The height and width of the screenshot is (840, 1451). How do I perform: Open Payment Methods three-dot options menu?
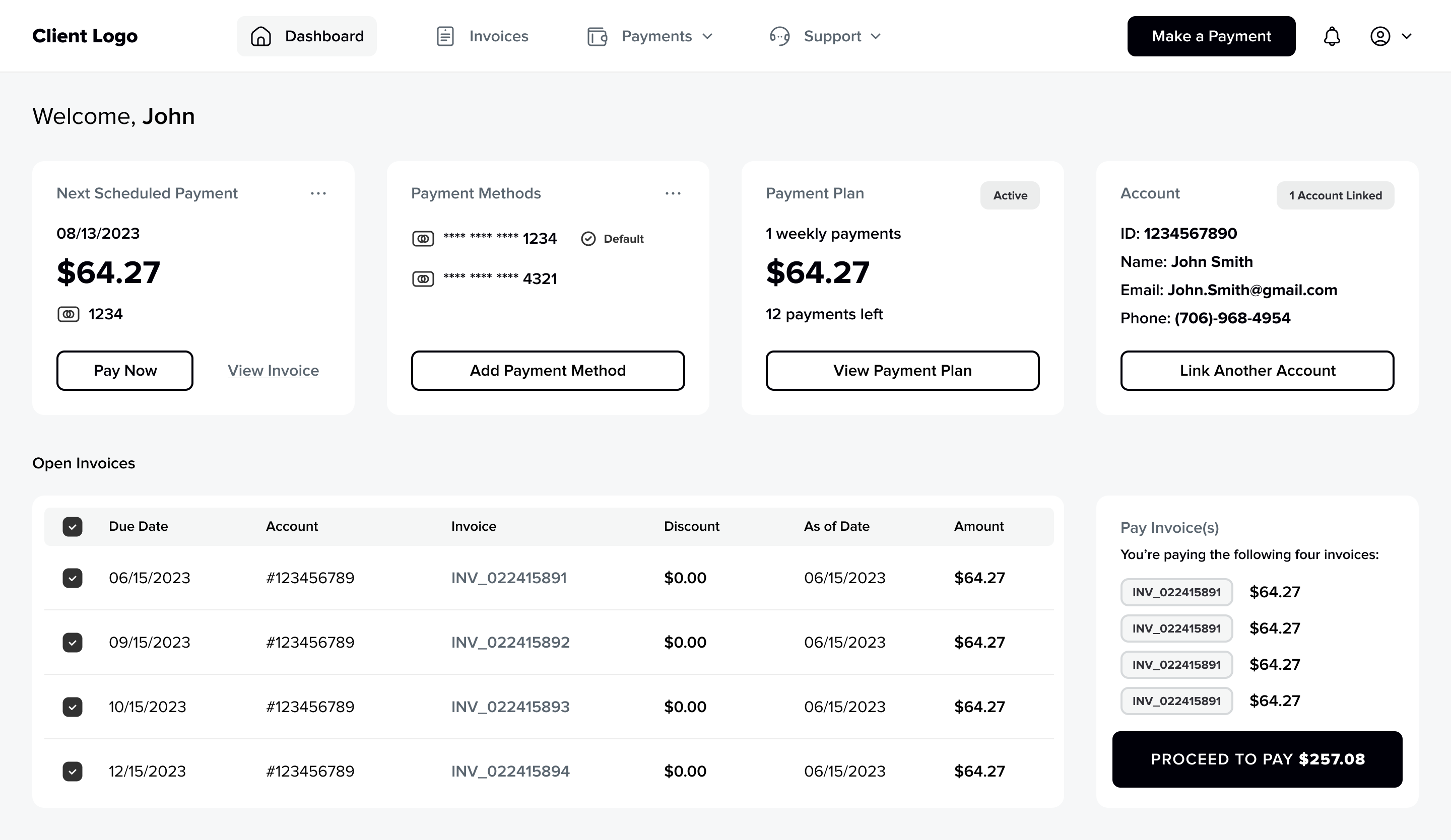click(x=673, y=194)
